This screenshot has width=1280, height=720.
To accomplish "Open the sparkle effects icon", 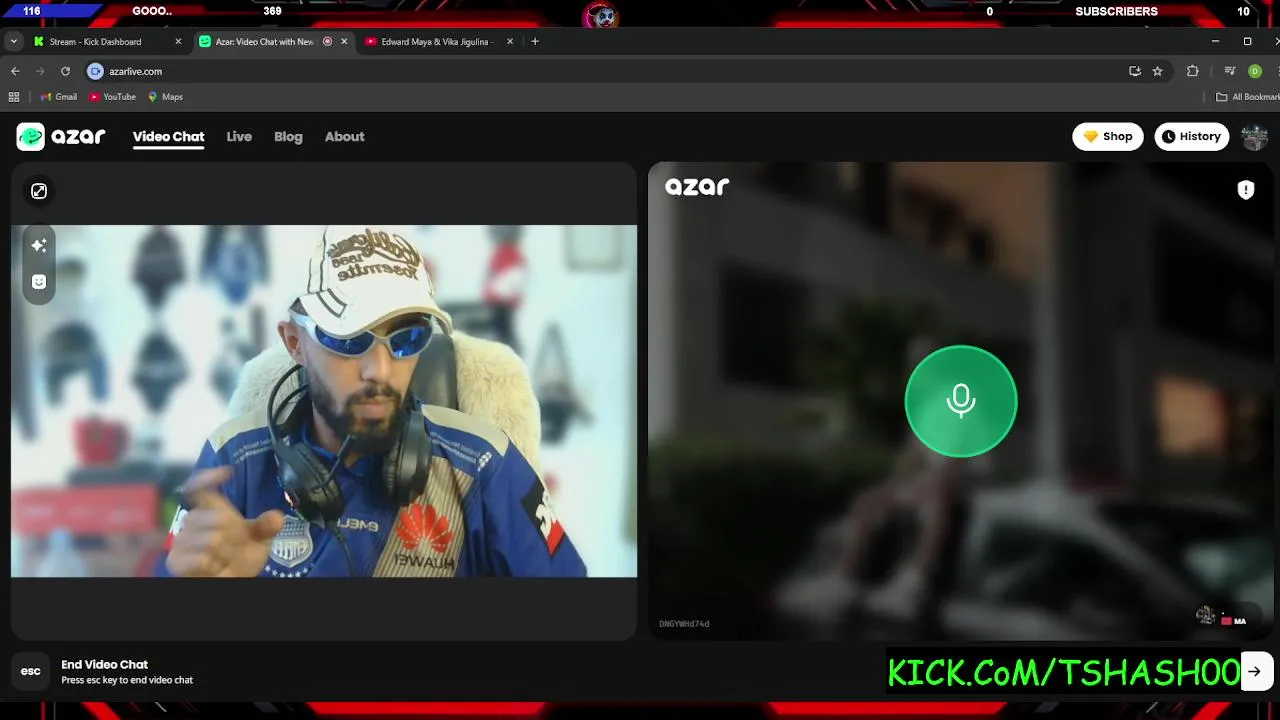I will [x=39, y=245].
